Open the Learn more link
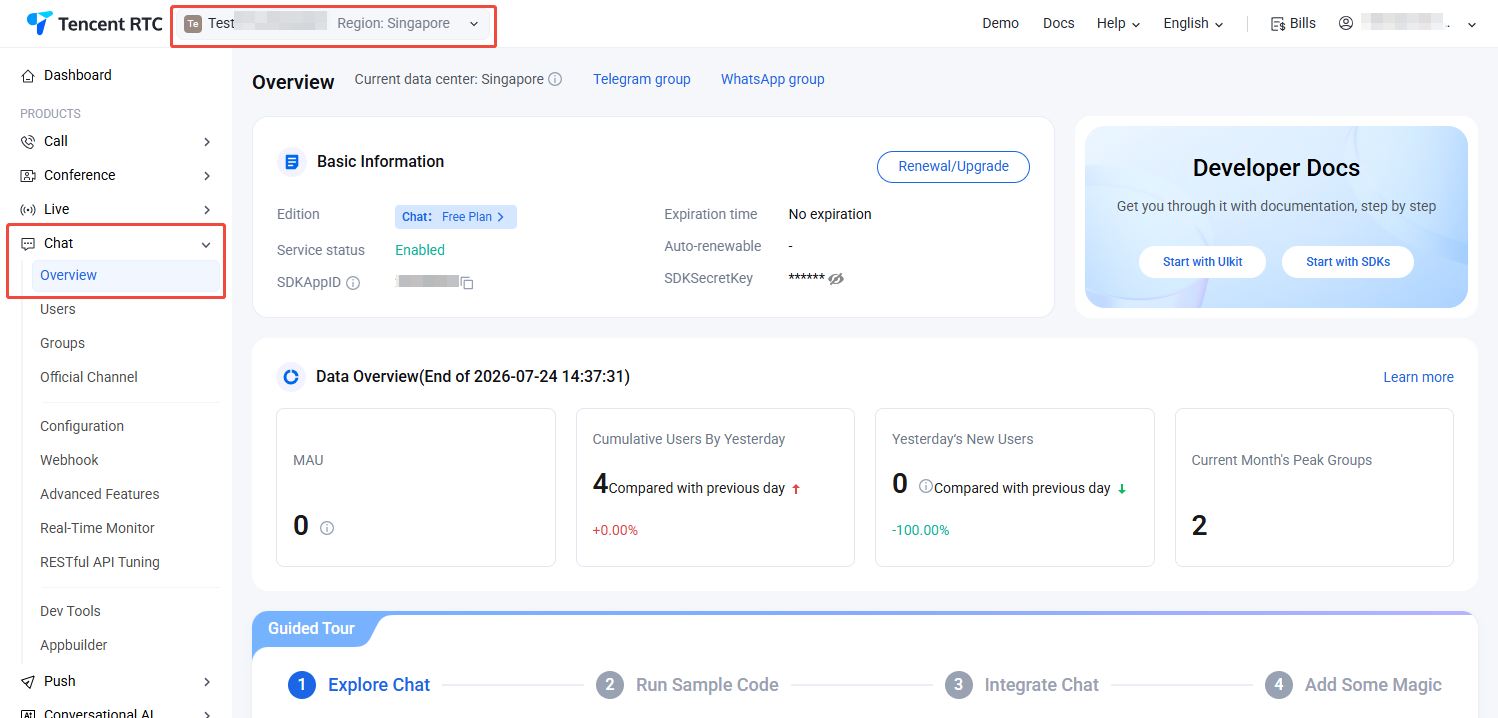Image resolution: width=1498 pixels, height=718 pixels. click(1418, 377)
